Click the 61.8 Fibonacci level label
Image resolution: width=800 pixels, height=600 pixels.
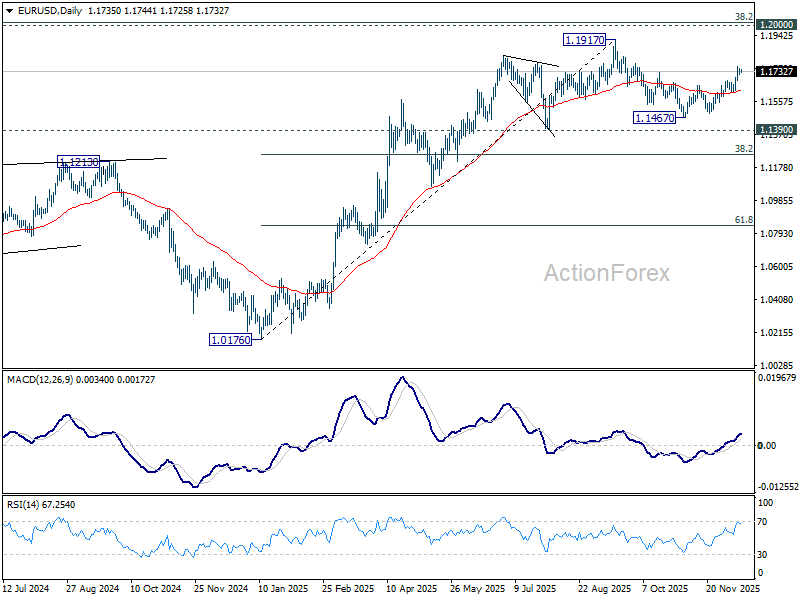(743, 220)
